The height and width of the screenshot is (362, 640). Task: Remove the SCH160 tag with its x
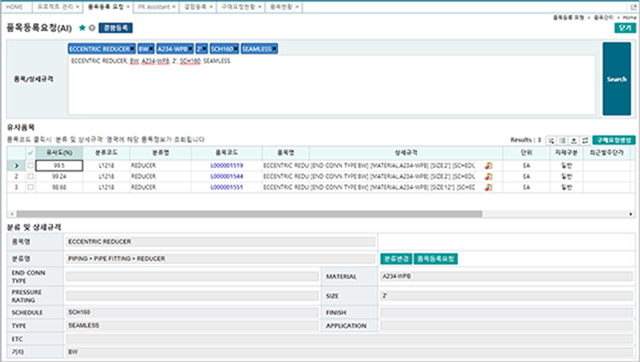pos(236,49)
